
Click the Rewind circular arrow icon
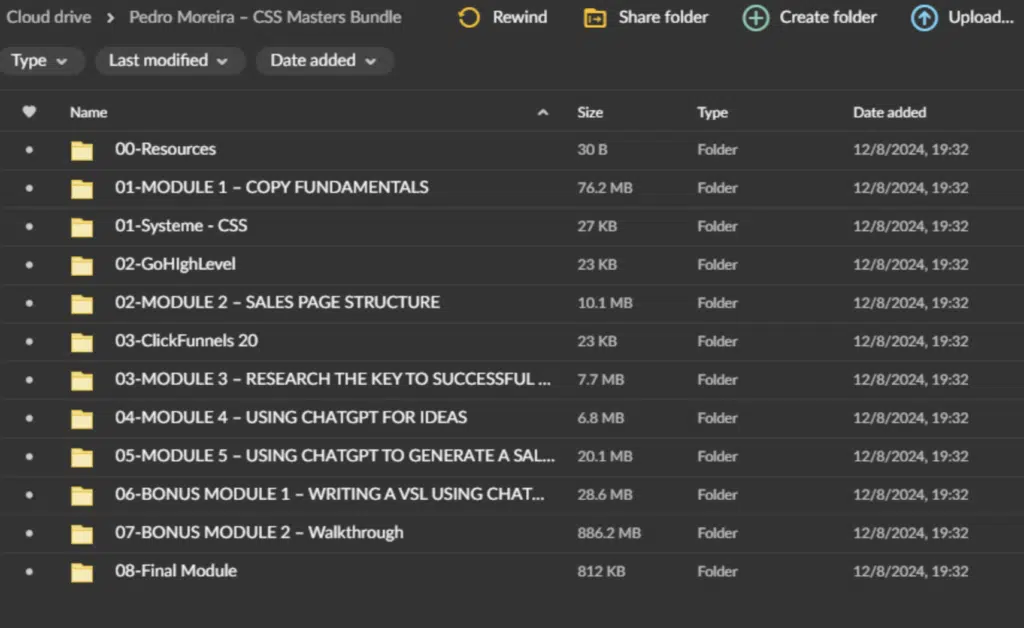pos(468,18)
